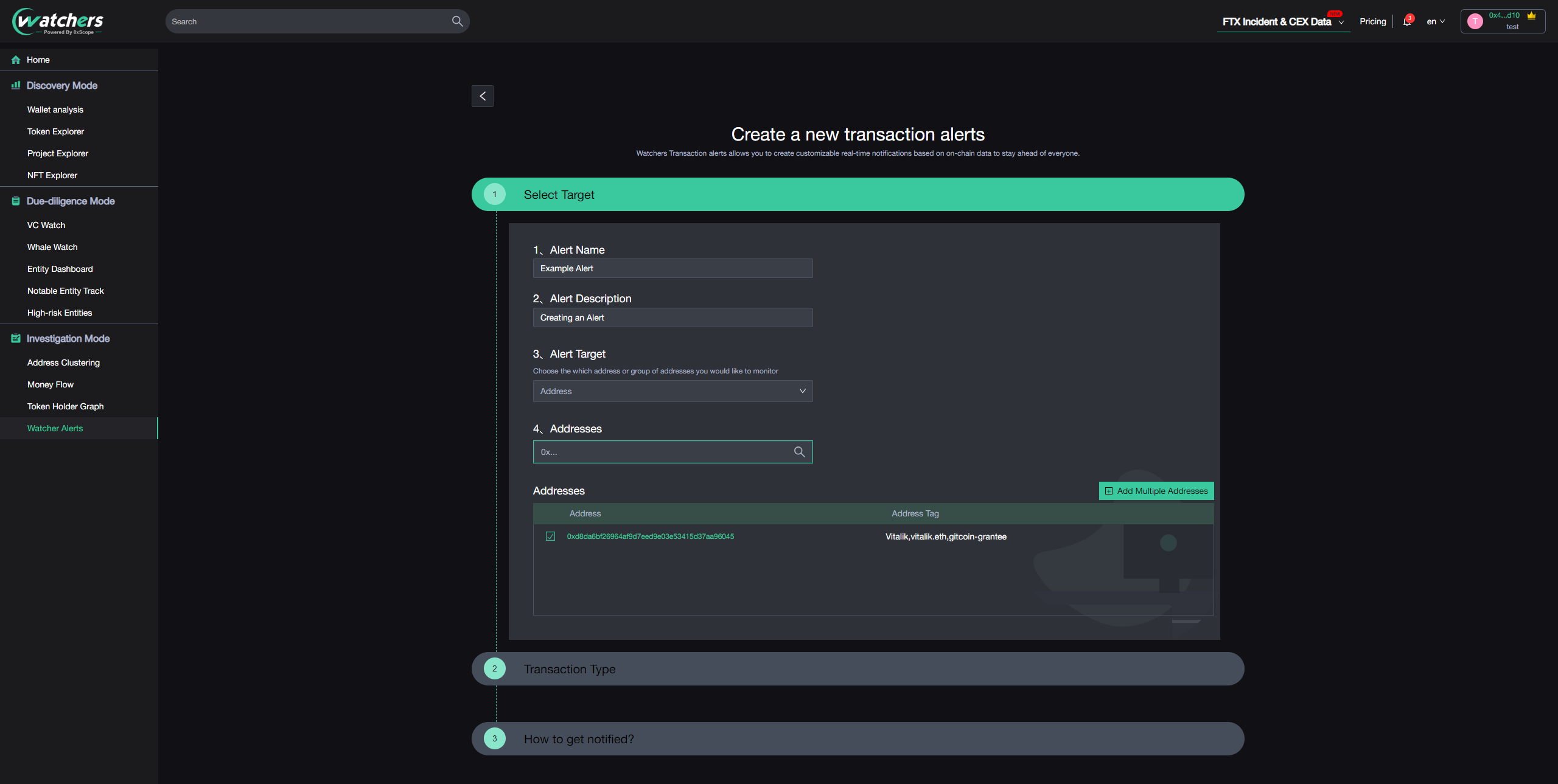Click the Due-diligence Mode clipboard icon
1558x784 pixels.
(x=16, y=201)
